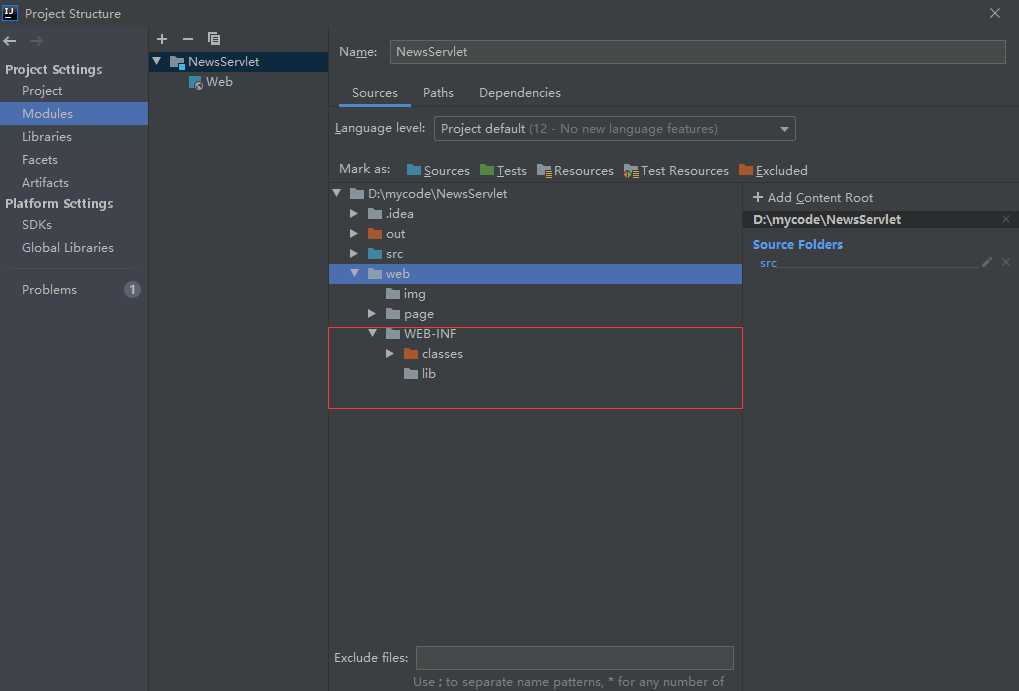Add a new module with plus icon
This screenshot has height=691, width=1019.
(x=162, y=39)
